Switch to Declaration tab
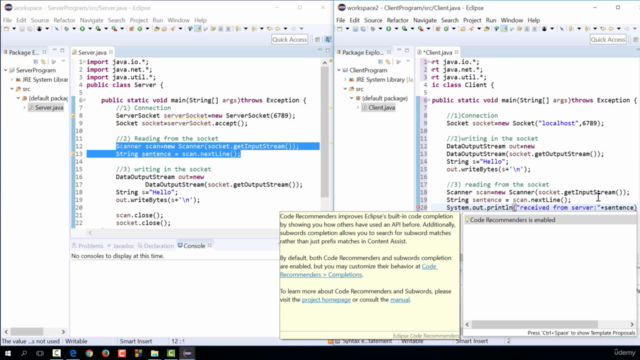Viewport: 640px width, 360px height. (156, 246)
